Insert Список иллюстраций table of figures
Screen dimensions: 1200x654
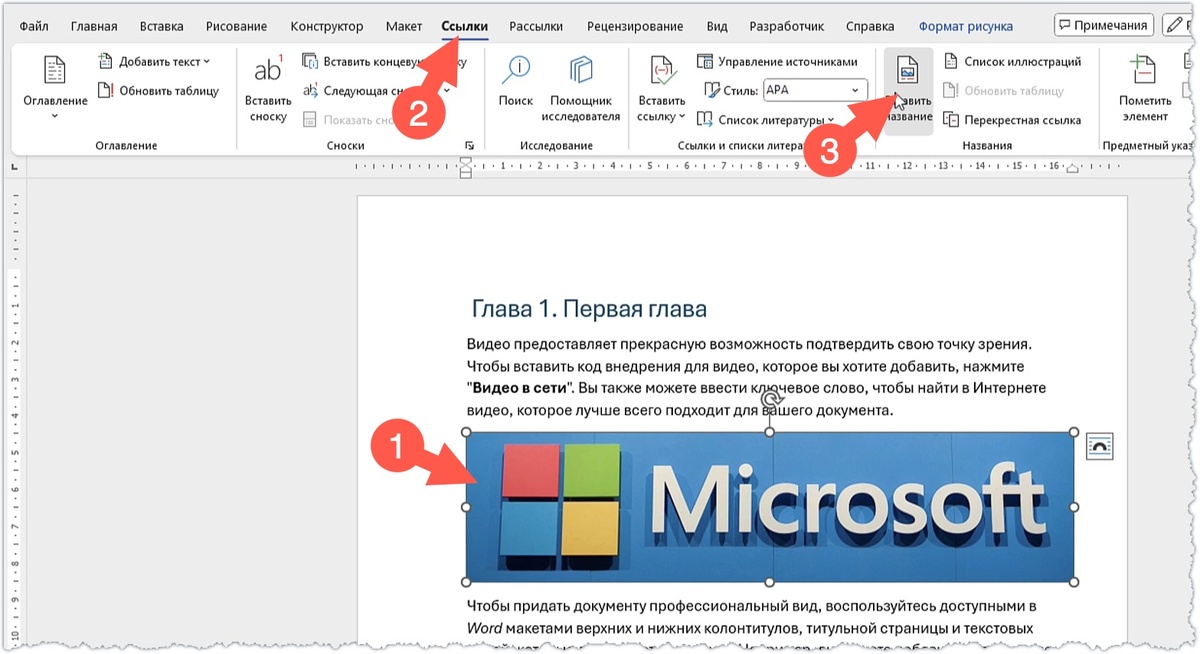[x=1012, y=61]
